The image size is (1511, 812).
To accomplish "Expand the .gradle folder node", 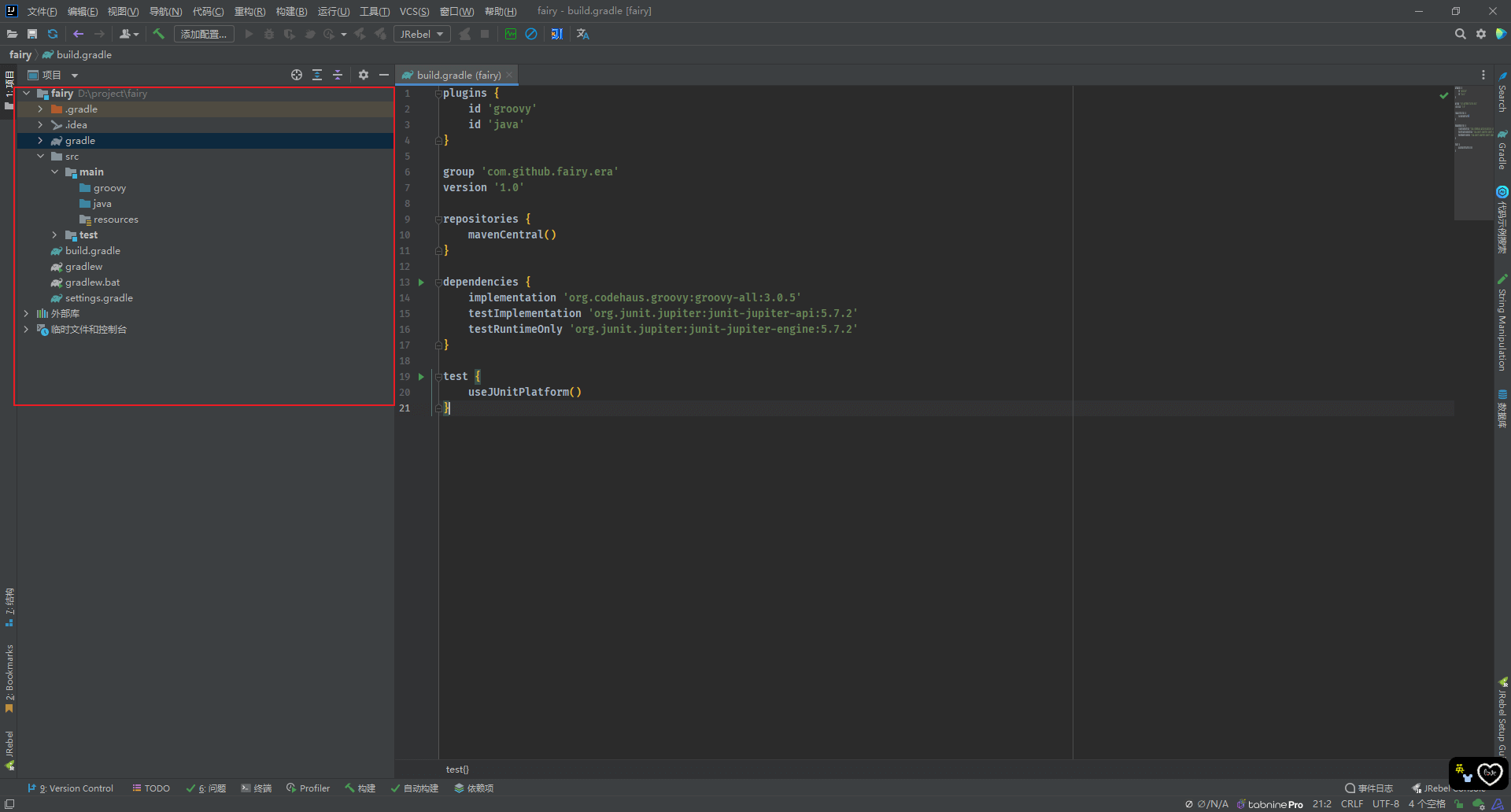I will tap(40, 109).
